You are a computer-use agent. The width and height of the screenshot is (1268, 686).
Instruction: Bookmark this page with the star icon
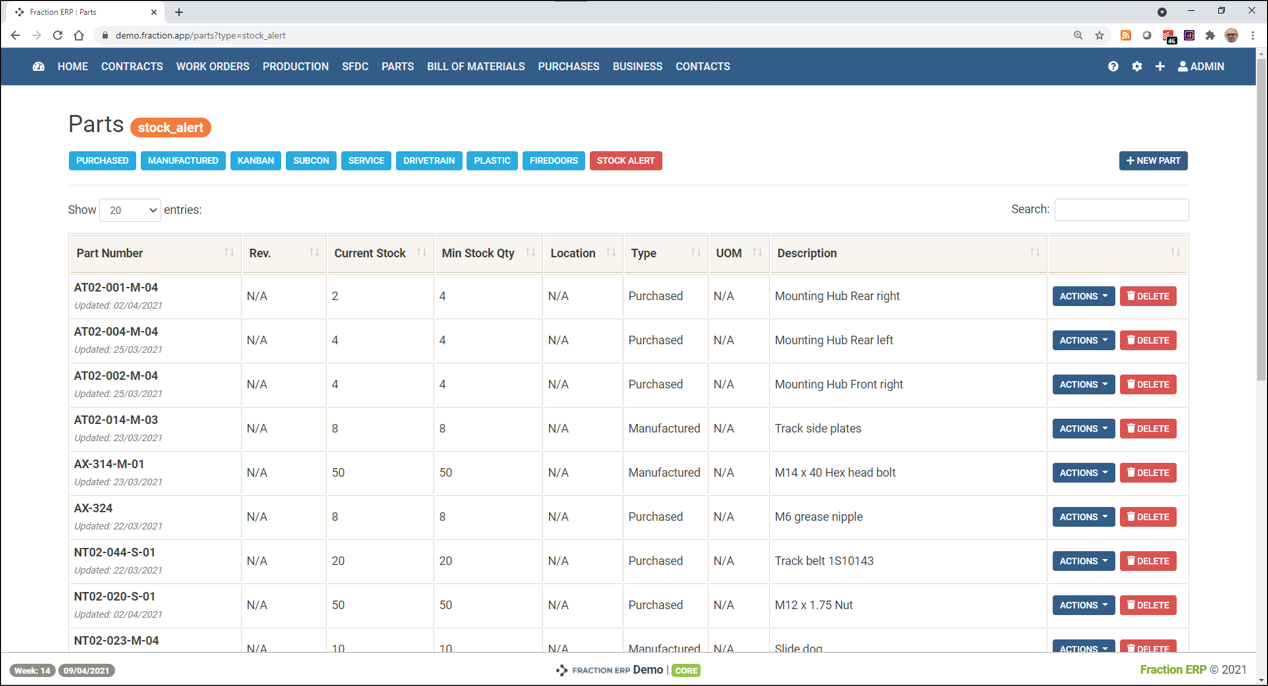(1099, 35)
